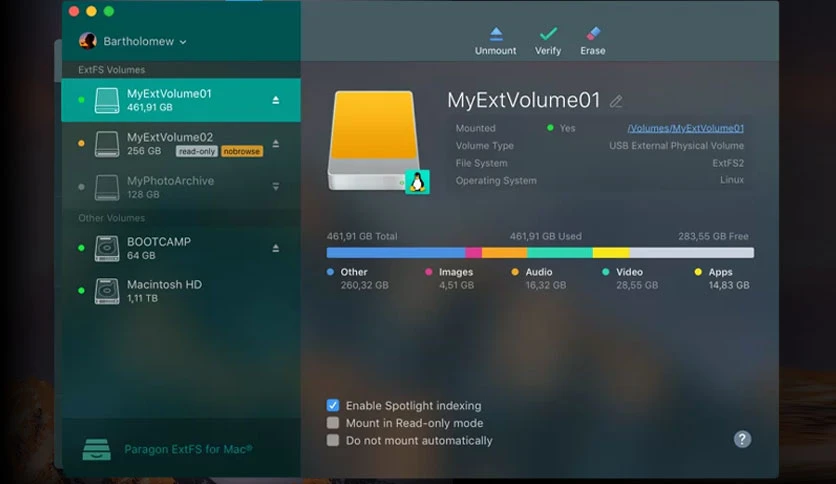
Task: Click the Linux operating system value
Action: (732, 180)
